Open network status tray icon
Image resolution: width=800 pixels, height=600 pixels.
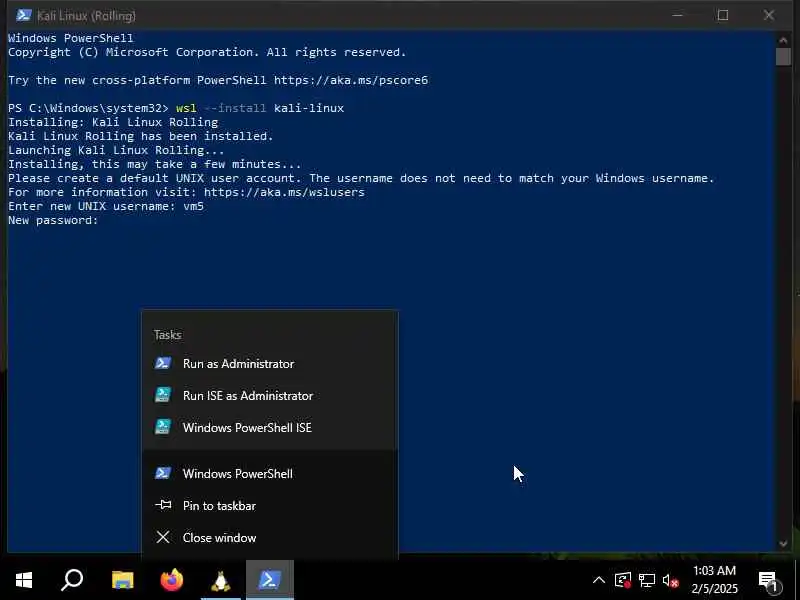tap(647, 580)
